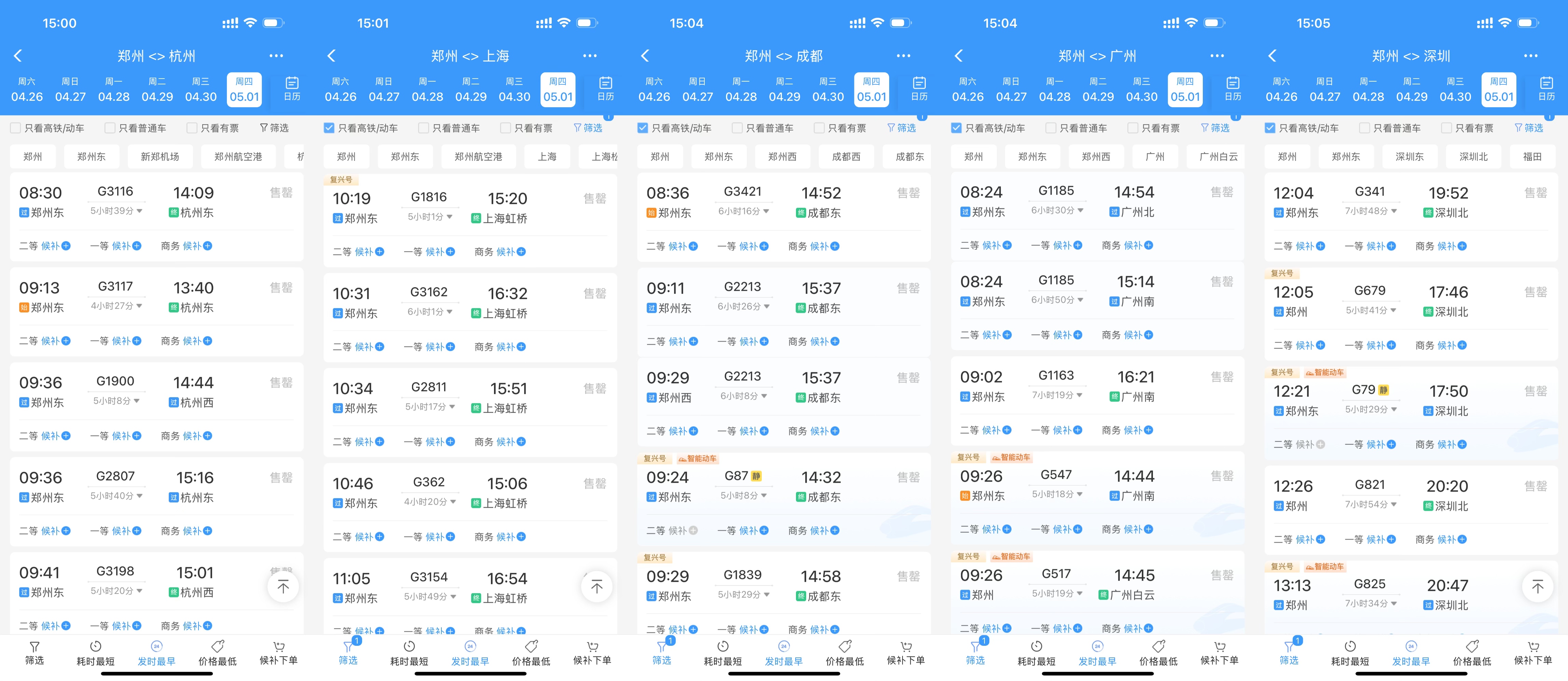1568x681 pixels.
Task: Select 周一 04.28 on 郑州<>成都 screen
Action: point(741,89)
